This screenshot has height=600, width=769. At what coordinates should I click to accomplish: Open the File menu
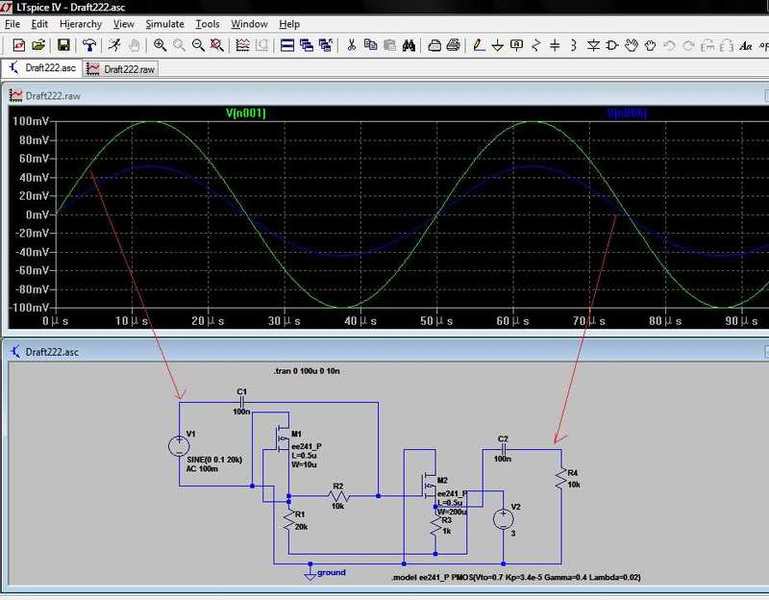pyautogui.click(x=12, y=24)
